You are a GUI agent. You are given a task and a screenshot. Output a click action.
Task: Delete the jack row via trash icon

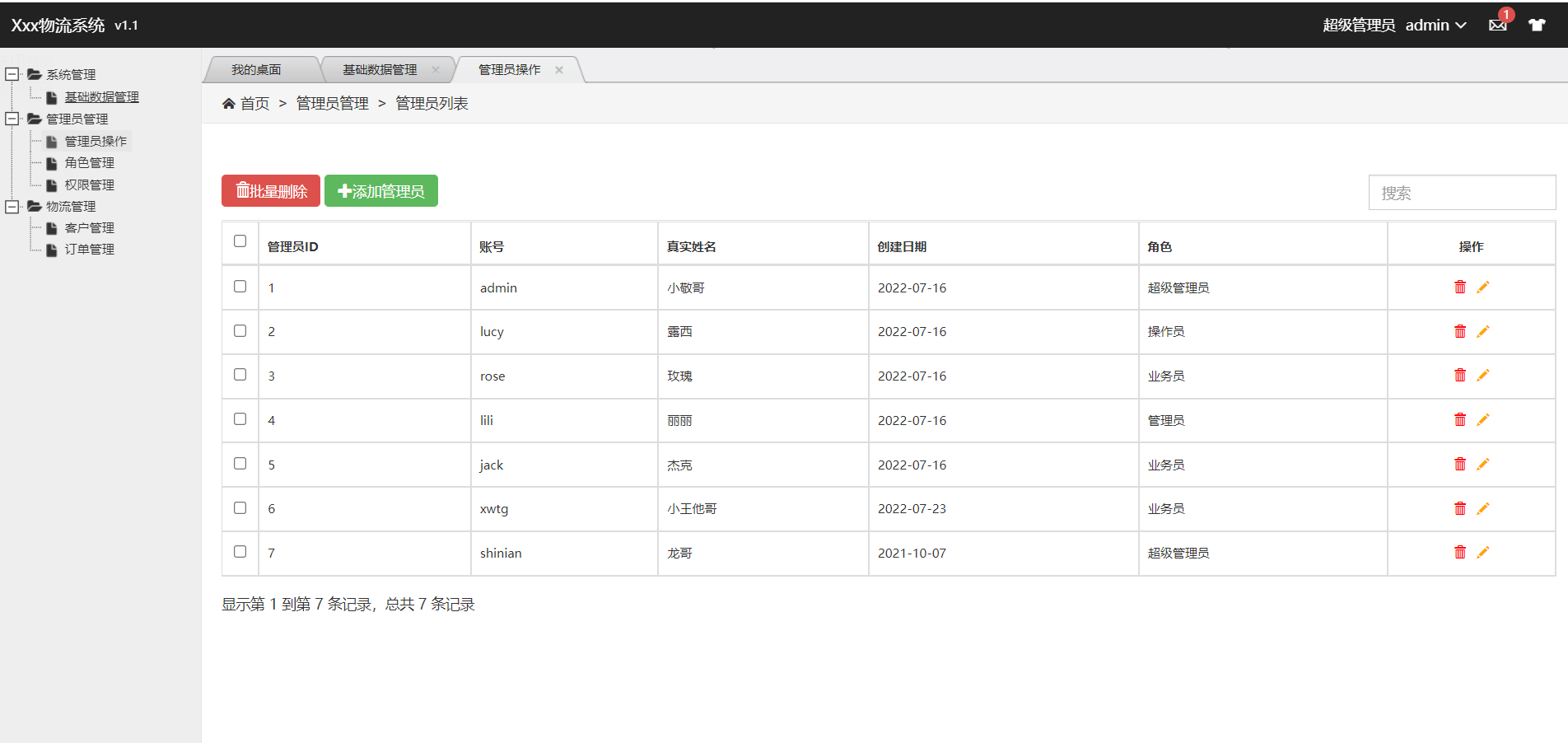pos(1460,464)
